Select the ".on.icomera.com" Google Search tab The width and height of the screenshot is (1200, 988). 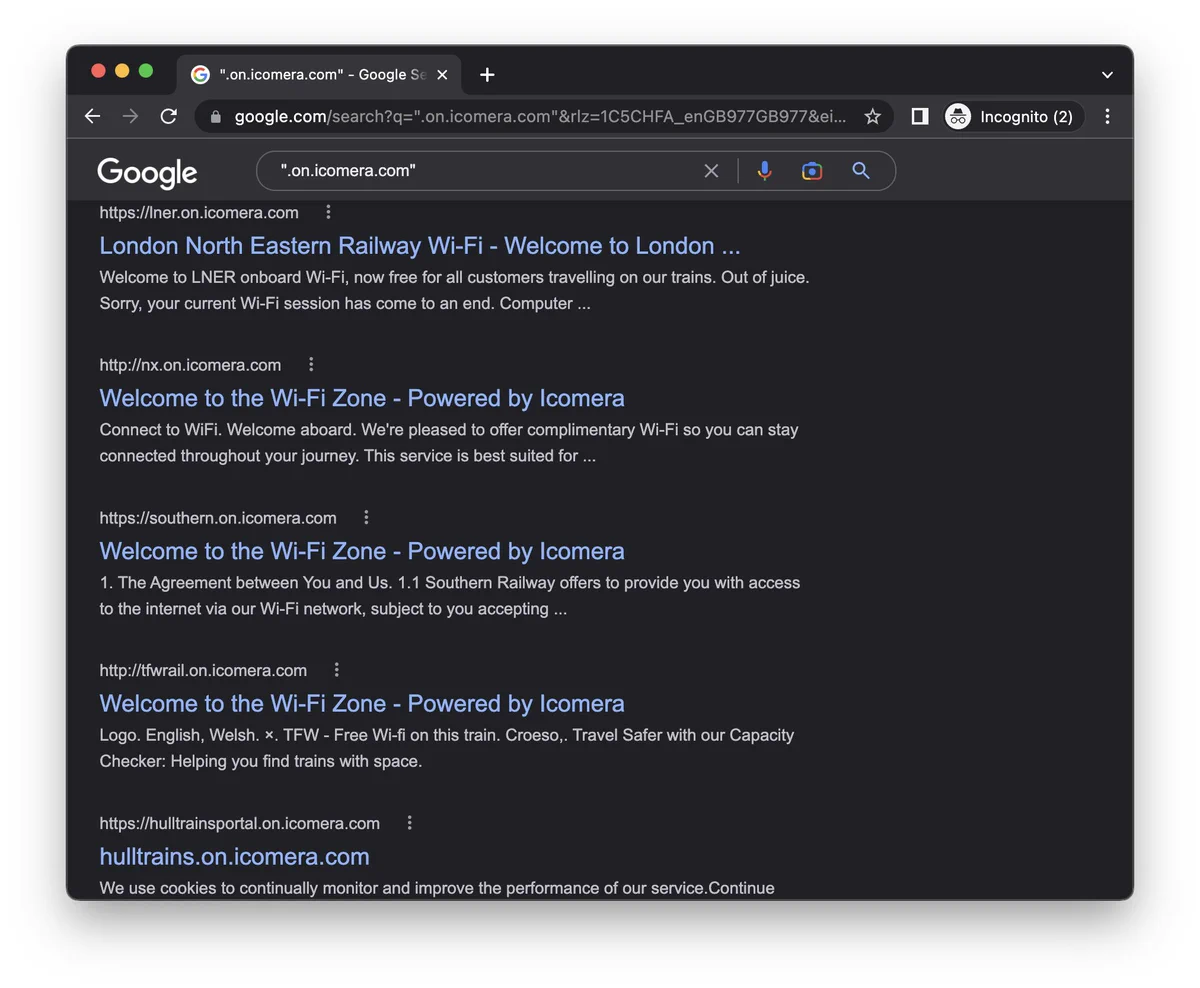tap(320, 75)
